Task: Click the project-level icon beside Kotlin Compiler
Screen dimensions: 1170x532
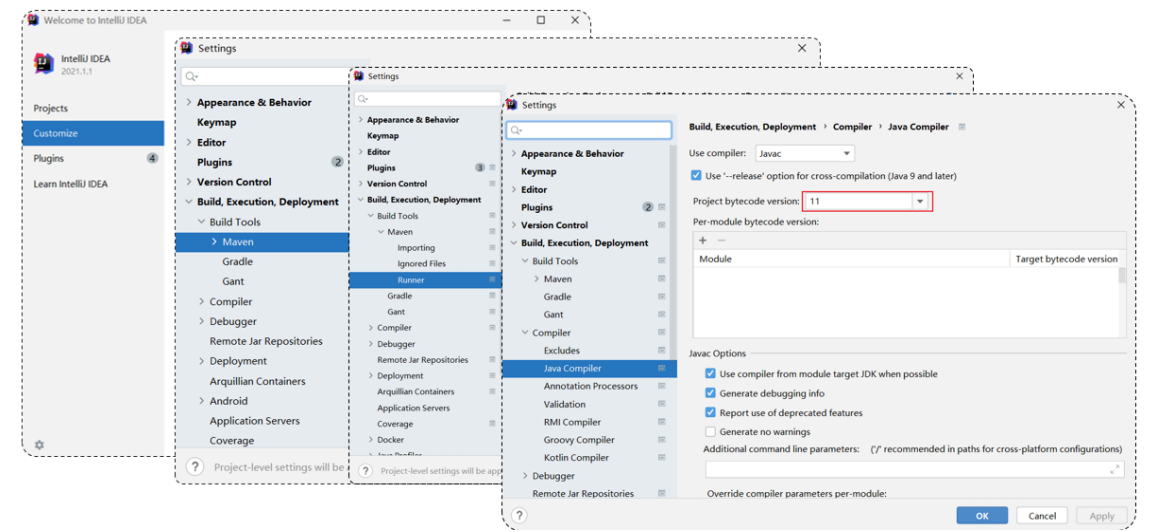Action: [x=662, y=458]
